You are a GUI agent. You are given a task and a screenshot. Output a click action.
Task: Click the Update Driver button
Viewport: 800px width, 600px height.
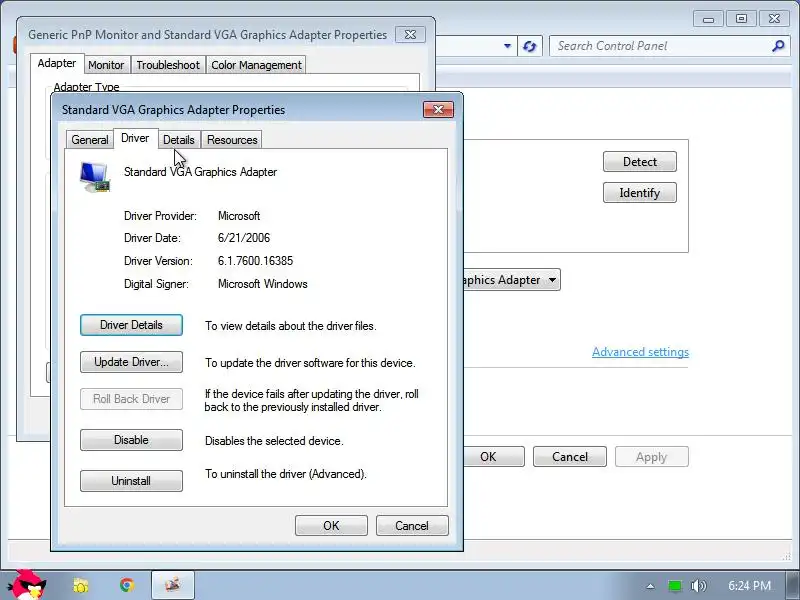pos(131,362)
